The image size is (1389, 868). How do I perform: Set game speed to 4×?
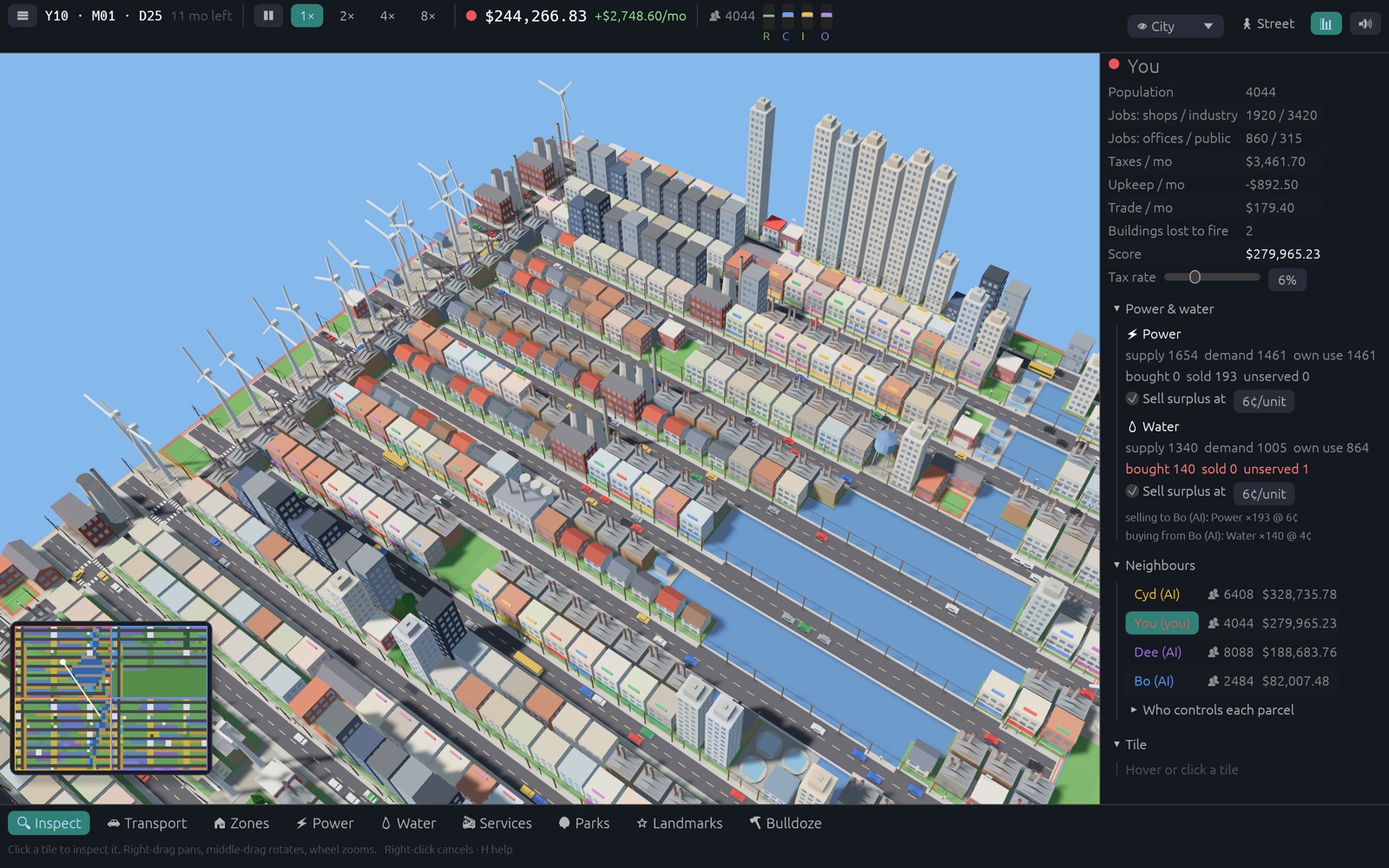[387, 16]
